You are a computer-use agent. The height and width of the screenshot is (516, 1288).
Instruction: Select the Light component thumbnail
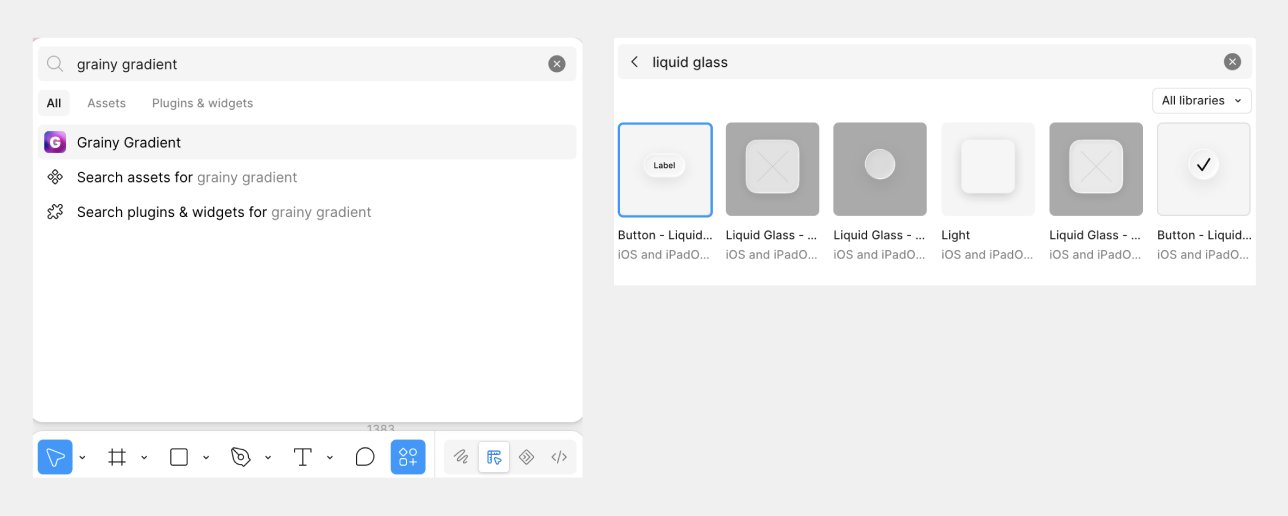(988, 169)
